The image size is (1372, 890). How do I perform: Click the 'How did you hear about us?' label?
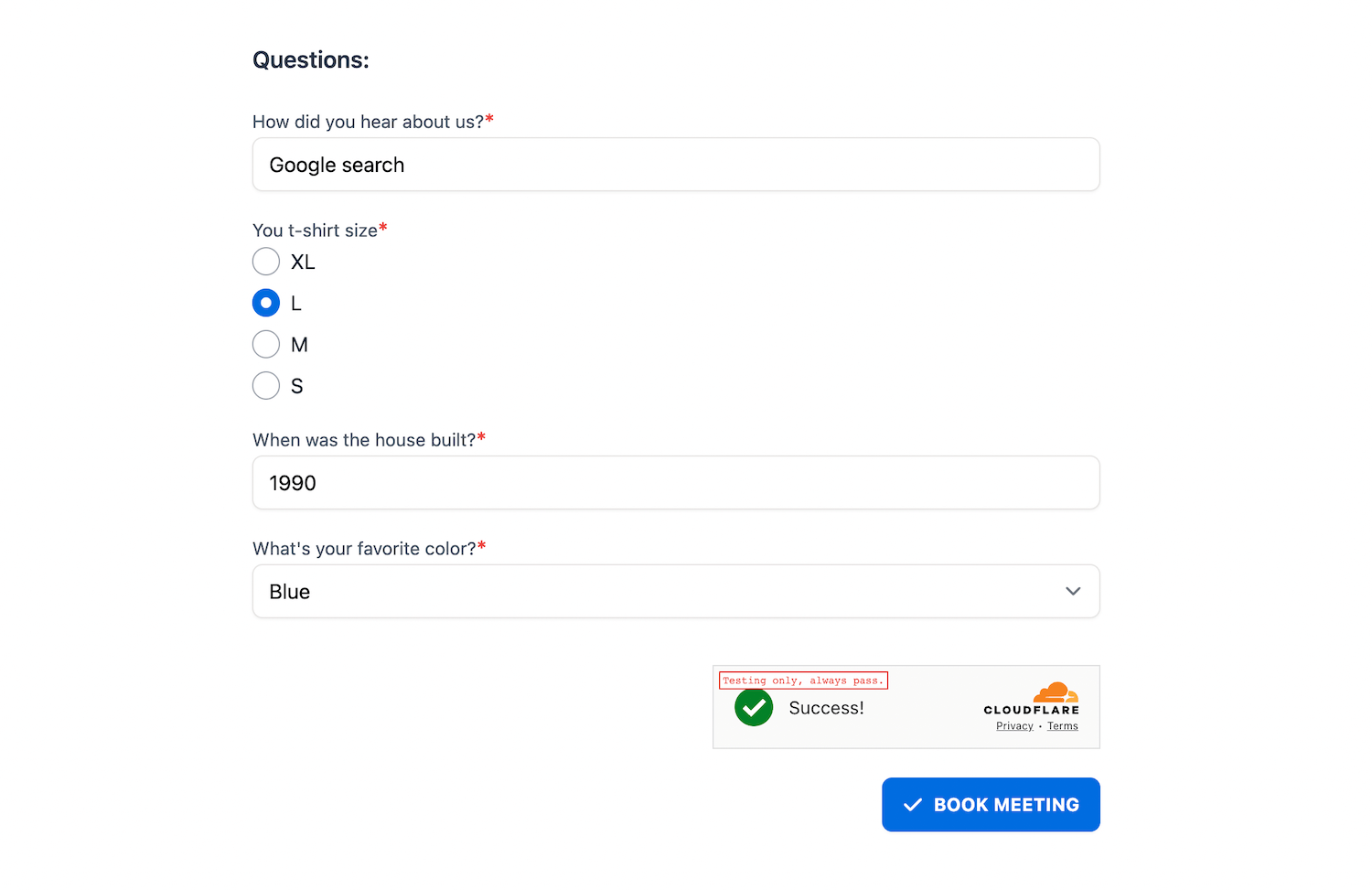pyautogui.click(x=368, y=122)
